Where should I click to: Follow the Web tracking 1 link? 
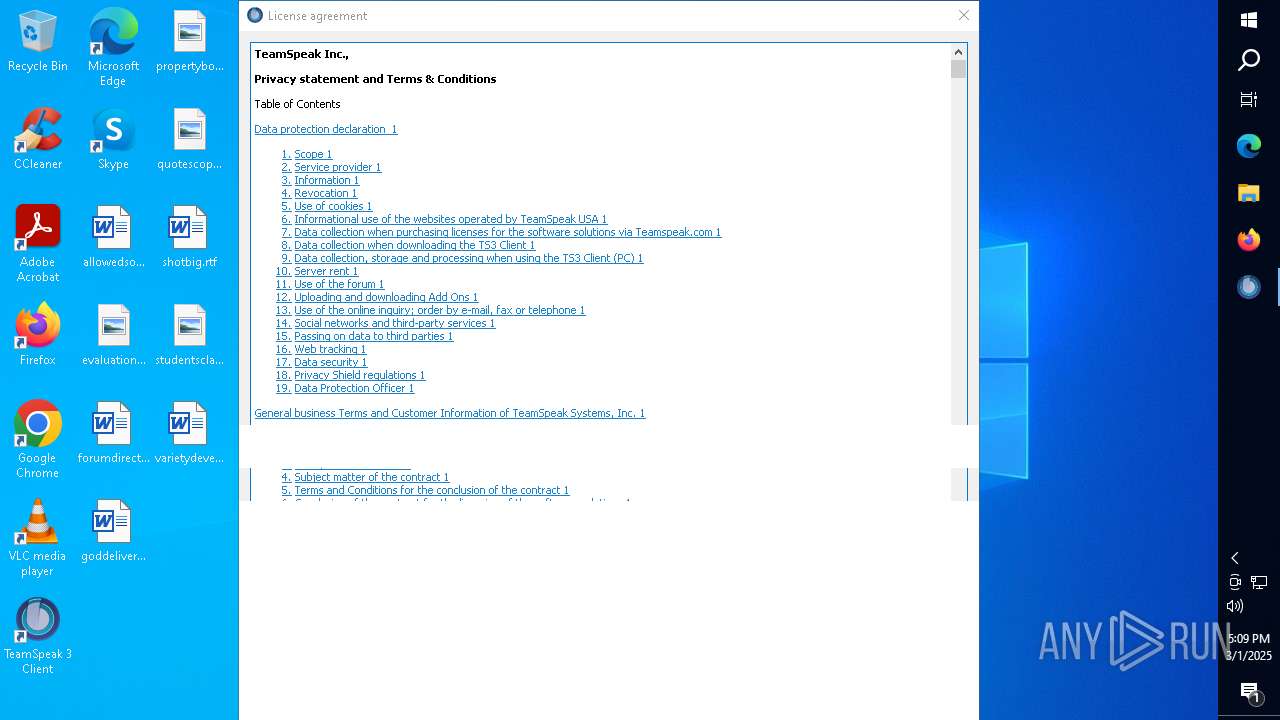tap(330, 349)
